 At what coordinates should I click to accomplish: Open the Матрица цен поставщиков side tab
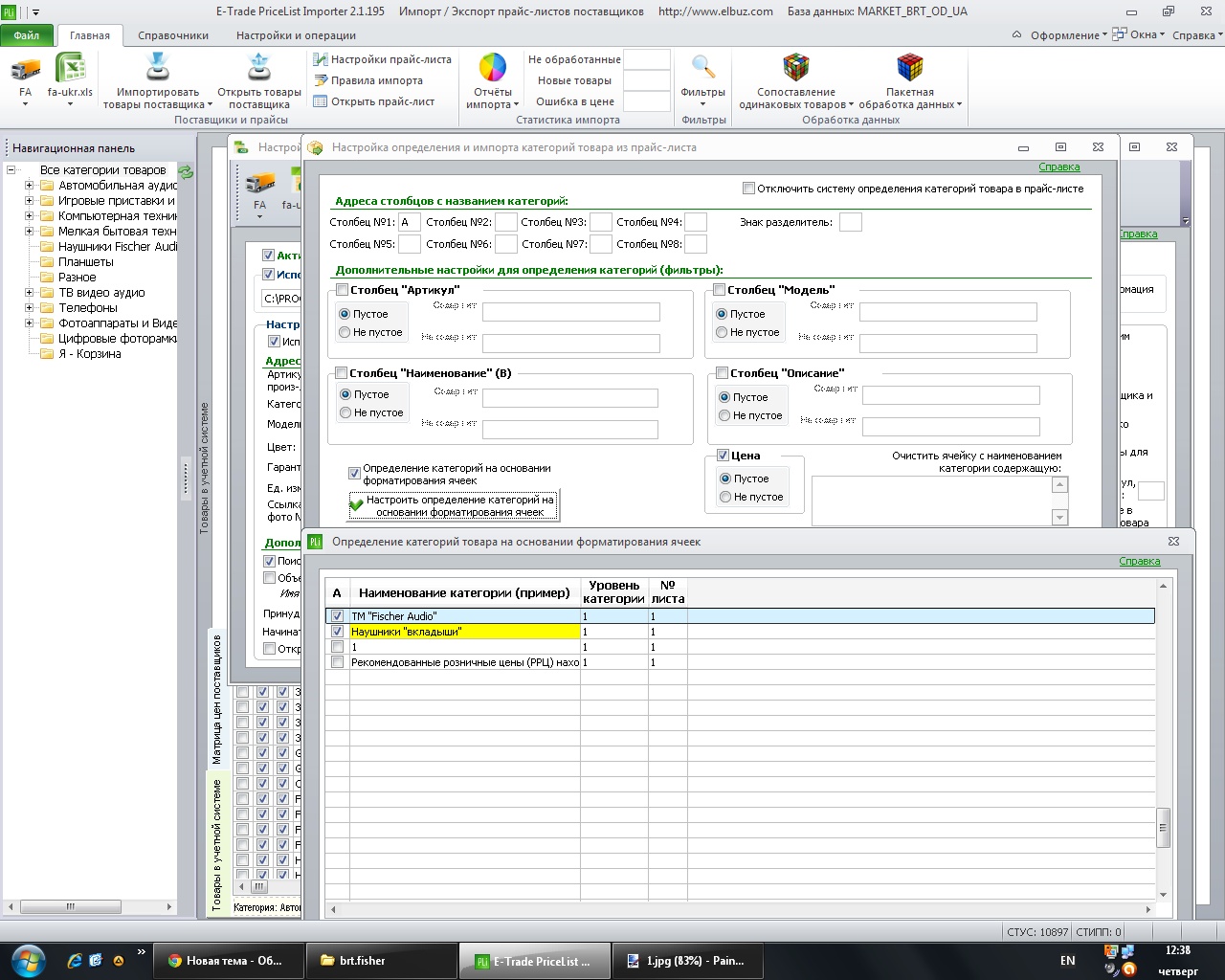[217, 699]
